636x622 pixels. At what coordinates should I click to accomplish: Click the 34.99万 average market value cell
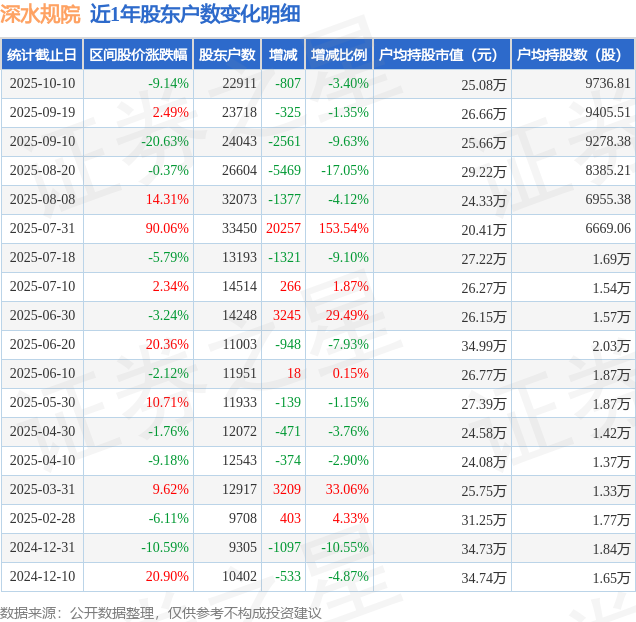click(x=483, y=345)
